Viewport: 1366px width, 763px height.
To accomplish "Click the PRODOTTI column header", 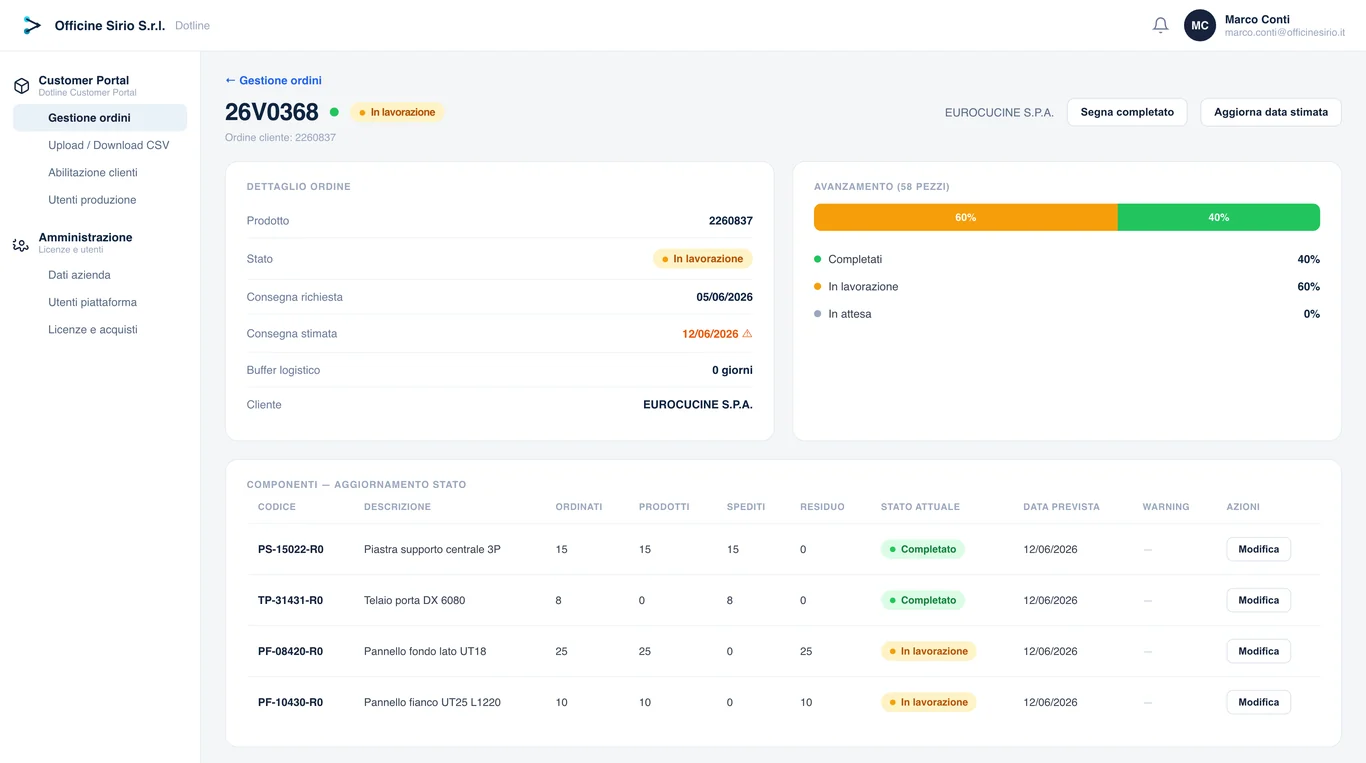I will pos(664,507).
